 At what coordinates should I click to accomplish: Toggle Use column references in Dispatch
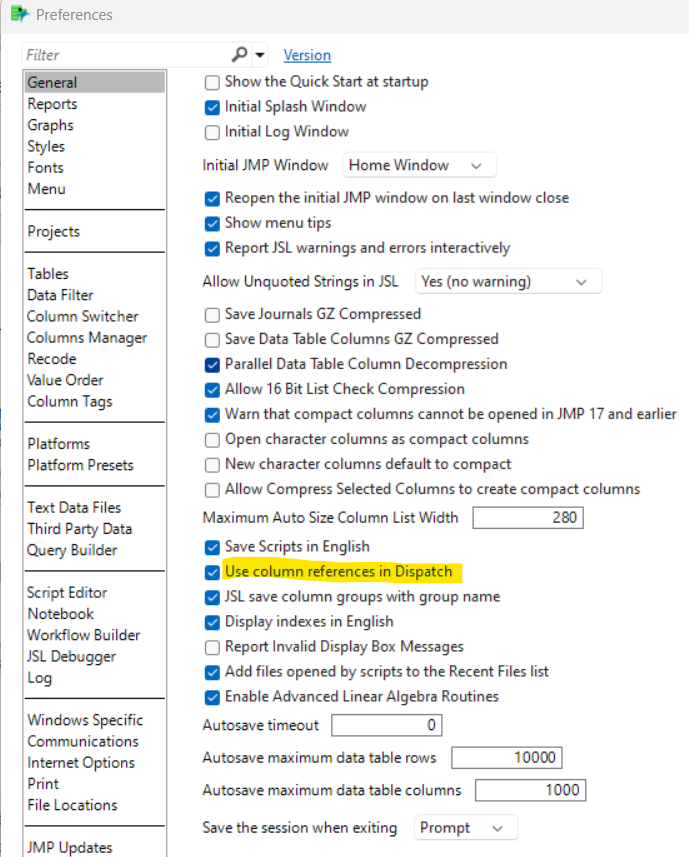click(212, 572)
